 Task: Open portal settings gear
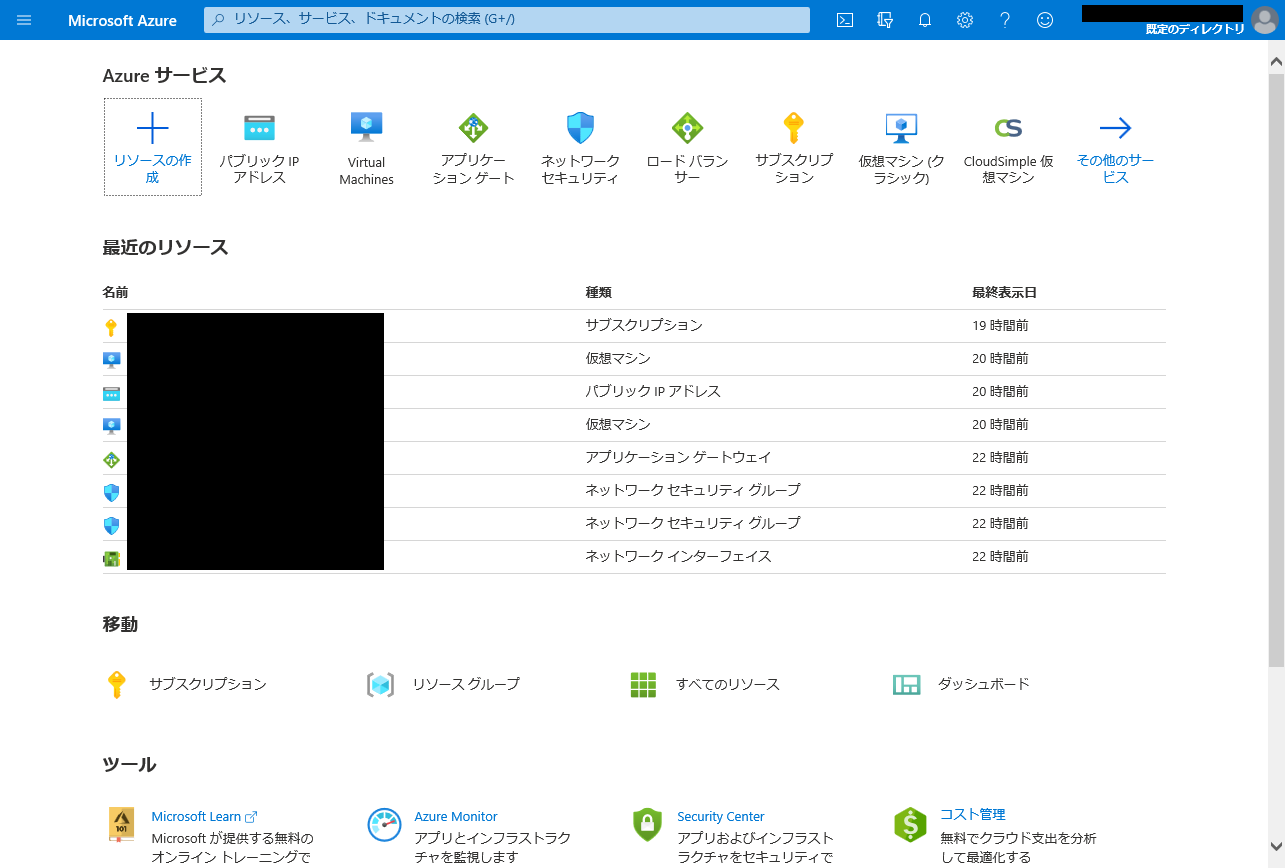965,20
